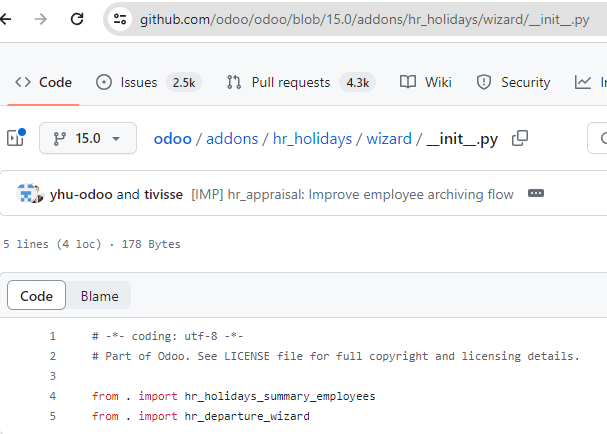
Task: Open yhu-odoo author profile link
Action: 81,194
